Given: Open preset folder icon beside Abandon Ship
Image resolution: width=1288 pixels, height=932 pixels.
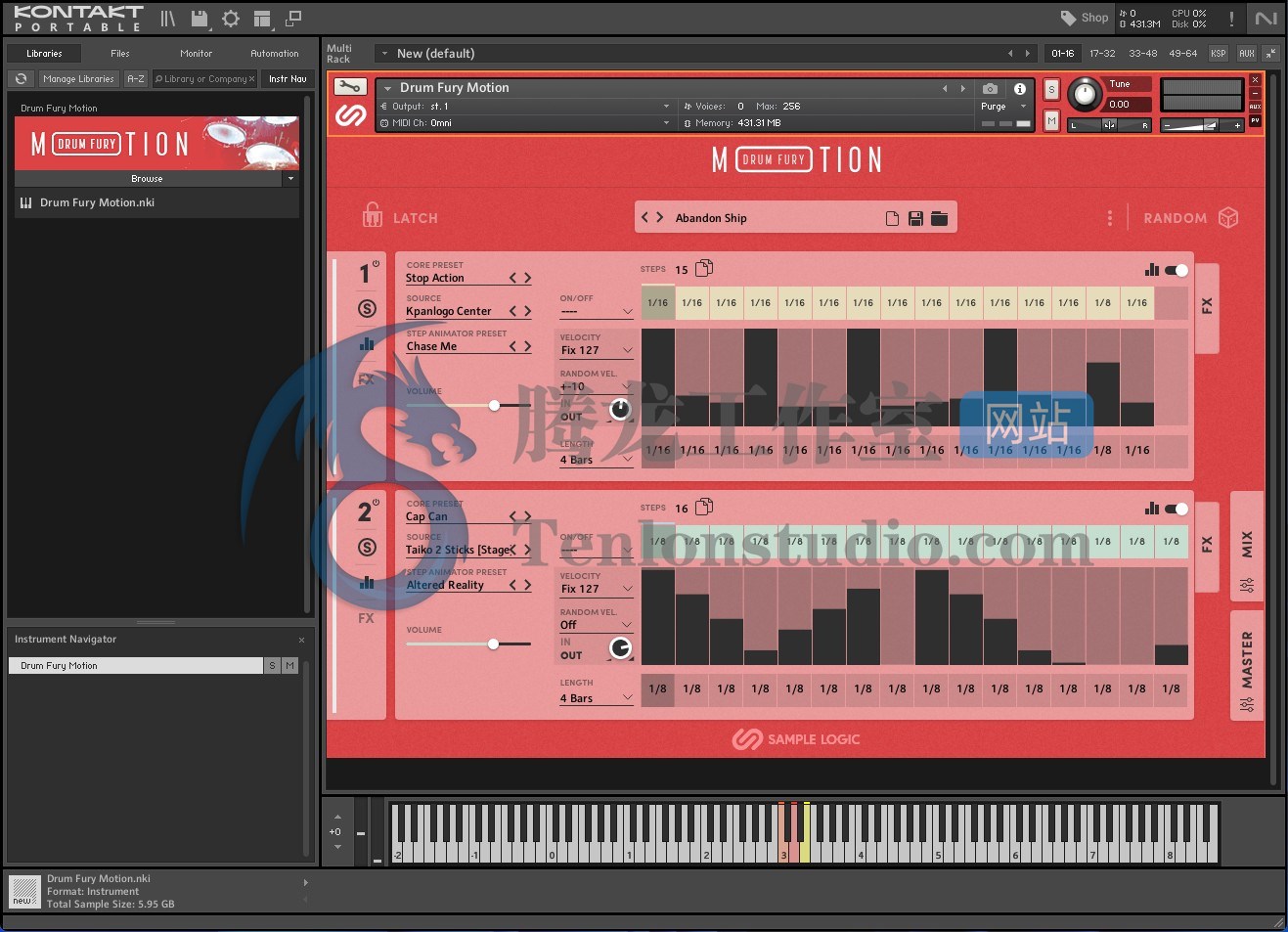Looking at the screenshot, I should pos(939,218).
